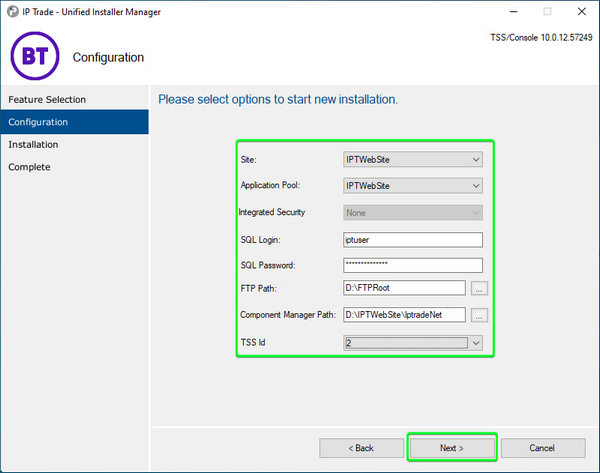Close the Unified Installer Manager window
The width and height of the screenshot is (600, 473).
582,11
